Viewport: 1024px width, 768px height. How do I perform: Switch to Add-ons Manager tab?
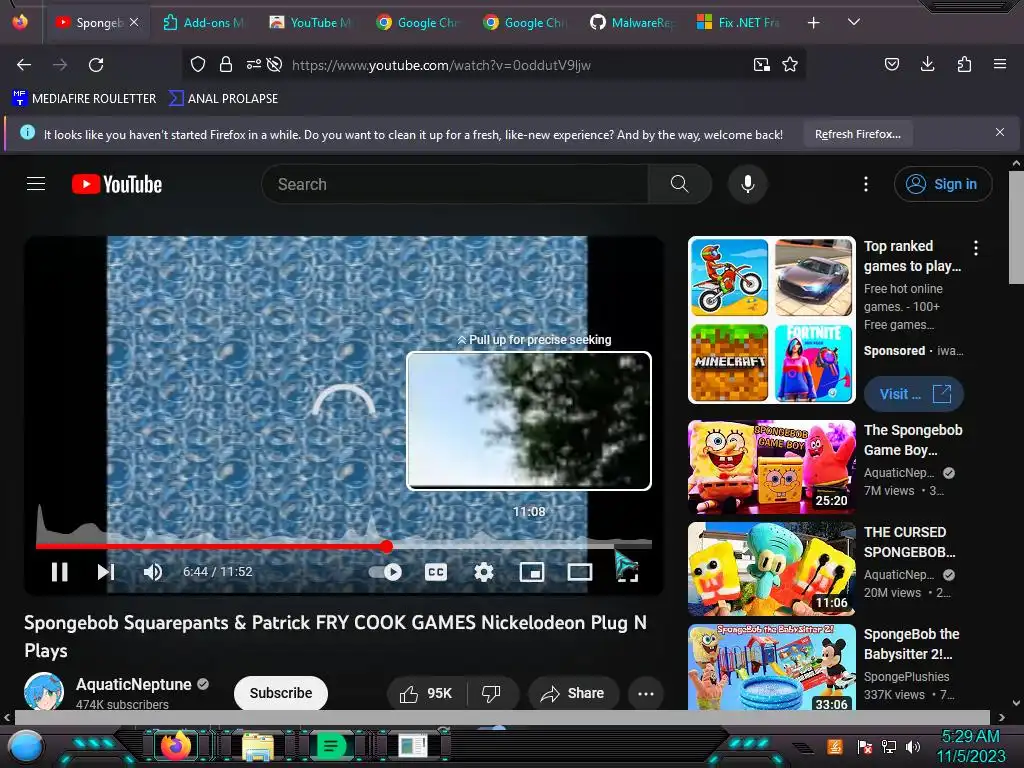204,23
